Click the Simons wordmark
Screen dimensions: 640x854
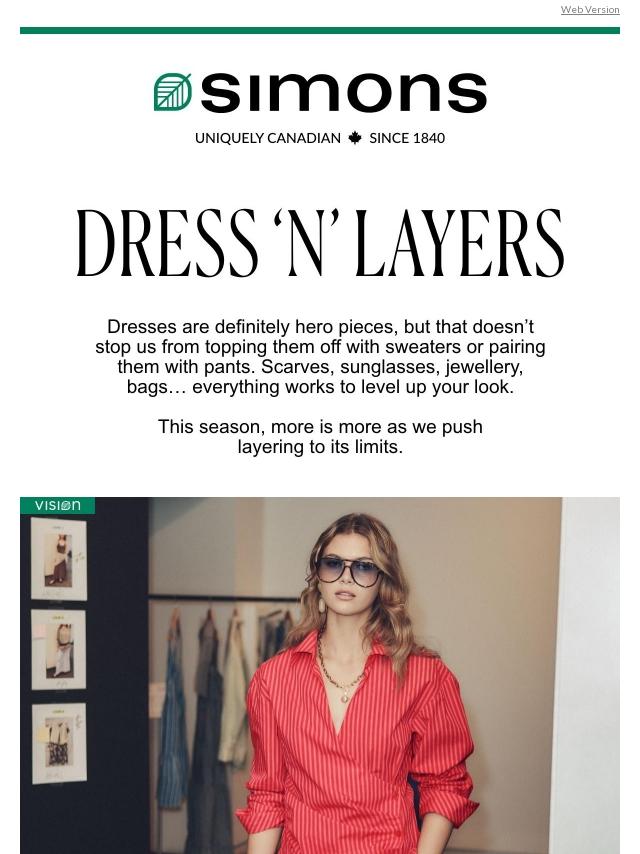point(344,93)
